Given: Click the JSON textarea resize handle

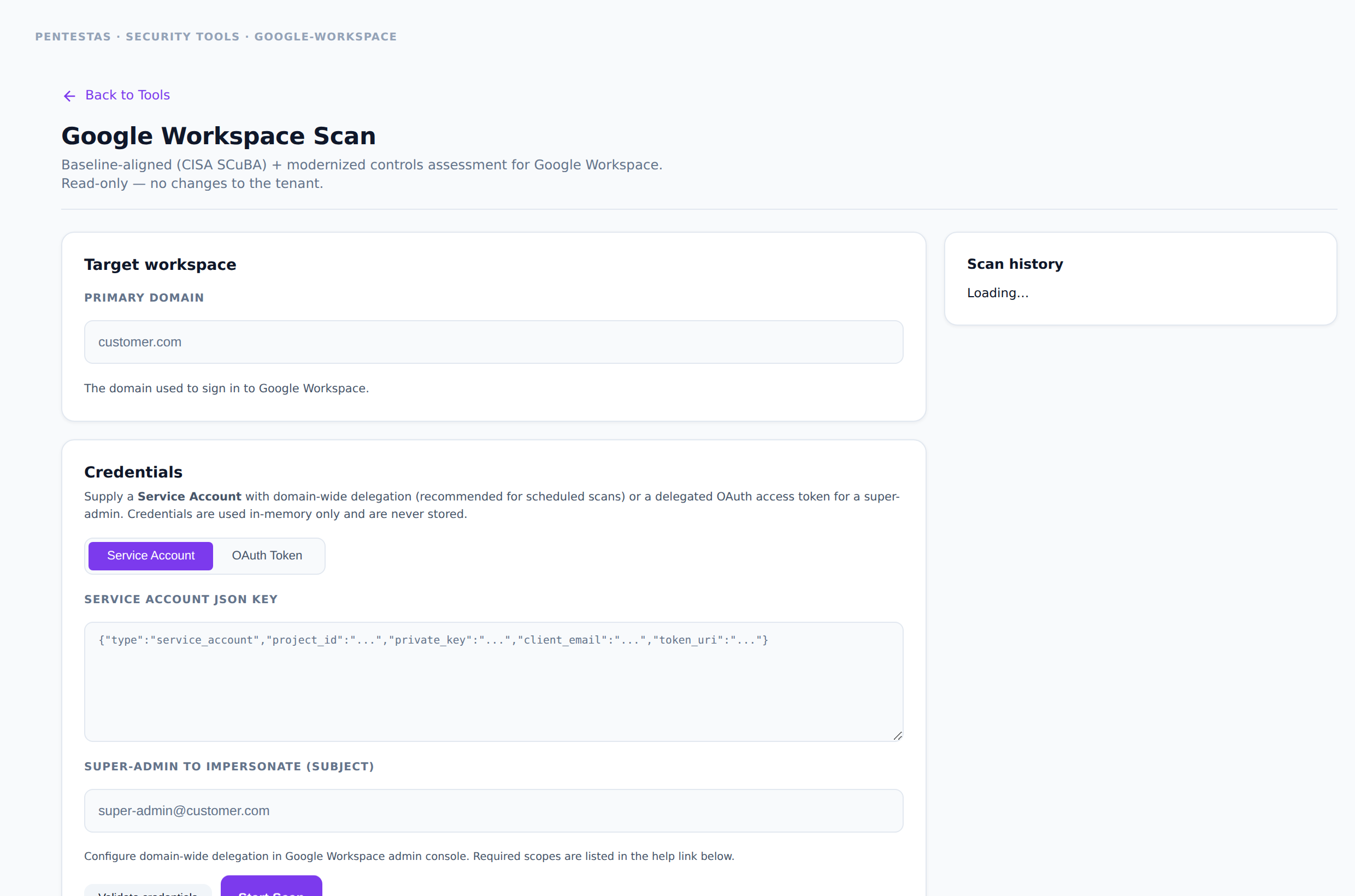Looking at the screenshot, I should click(x=897, y=735).
